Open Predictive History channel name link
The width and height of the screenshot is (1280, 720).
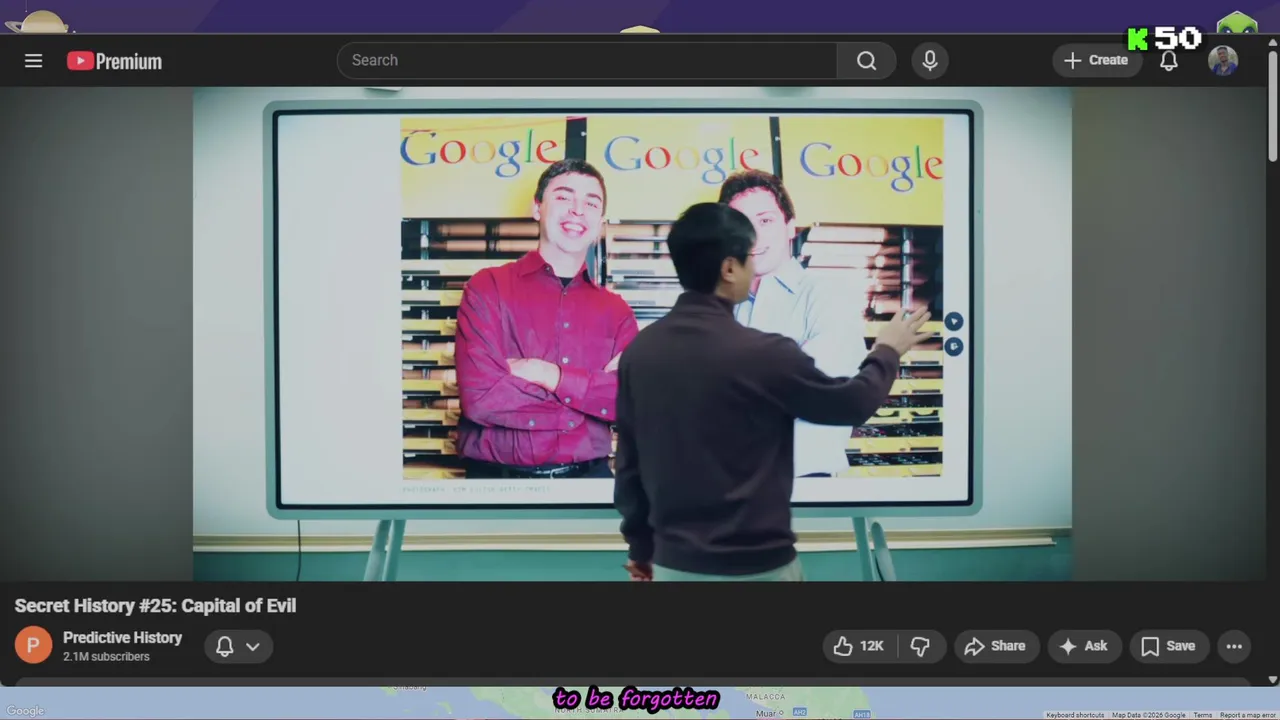click(122, 637)
